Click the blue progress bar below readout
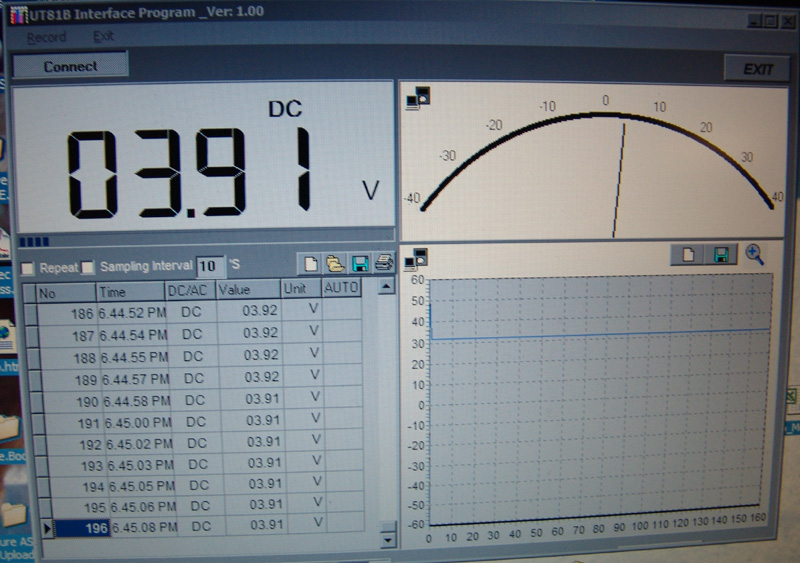This screenshot has height=563, width=800. click(34, 241)
